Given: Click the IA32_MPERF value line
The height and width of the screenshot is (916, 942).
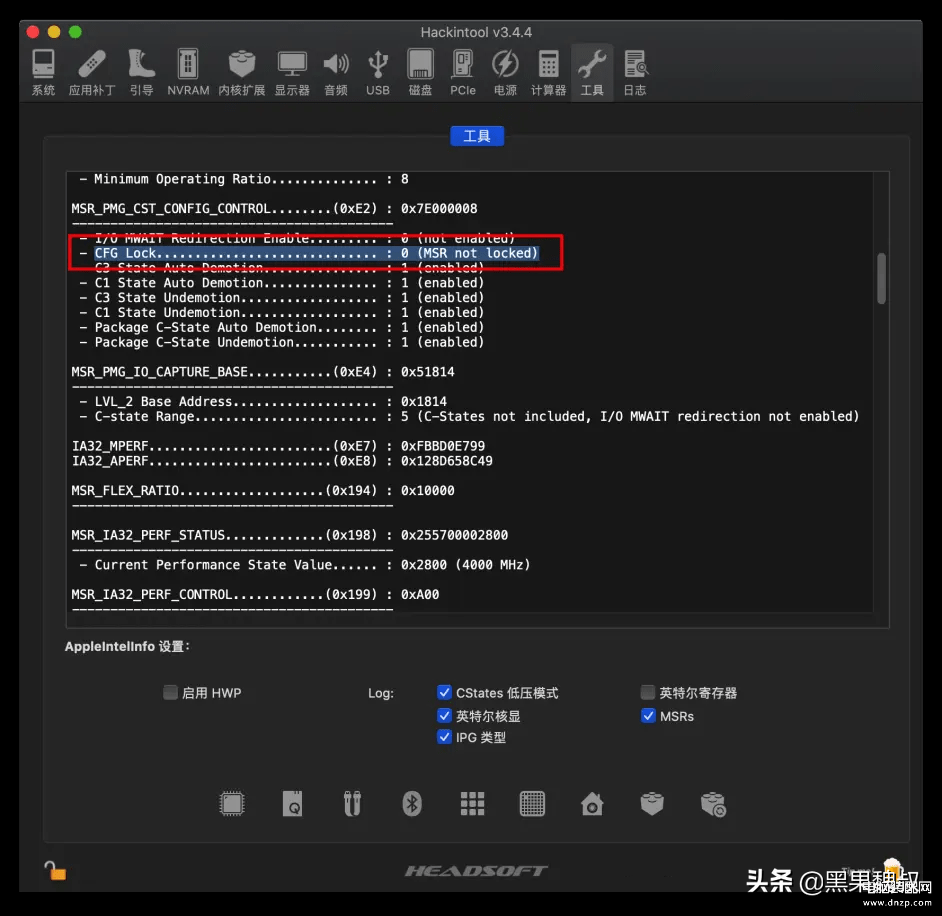Looking at the screenshot, I should pos(279,446).
